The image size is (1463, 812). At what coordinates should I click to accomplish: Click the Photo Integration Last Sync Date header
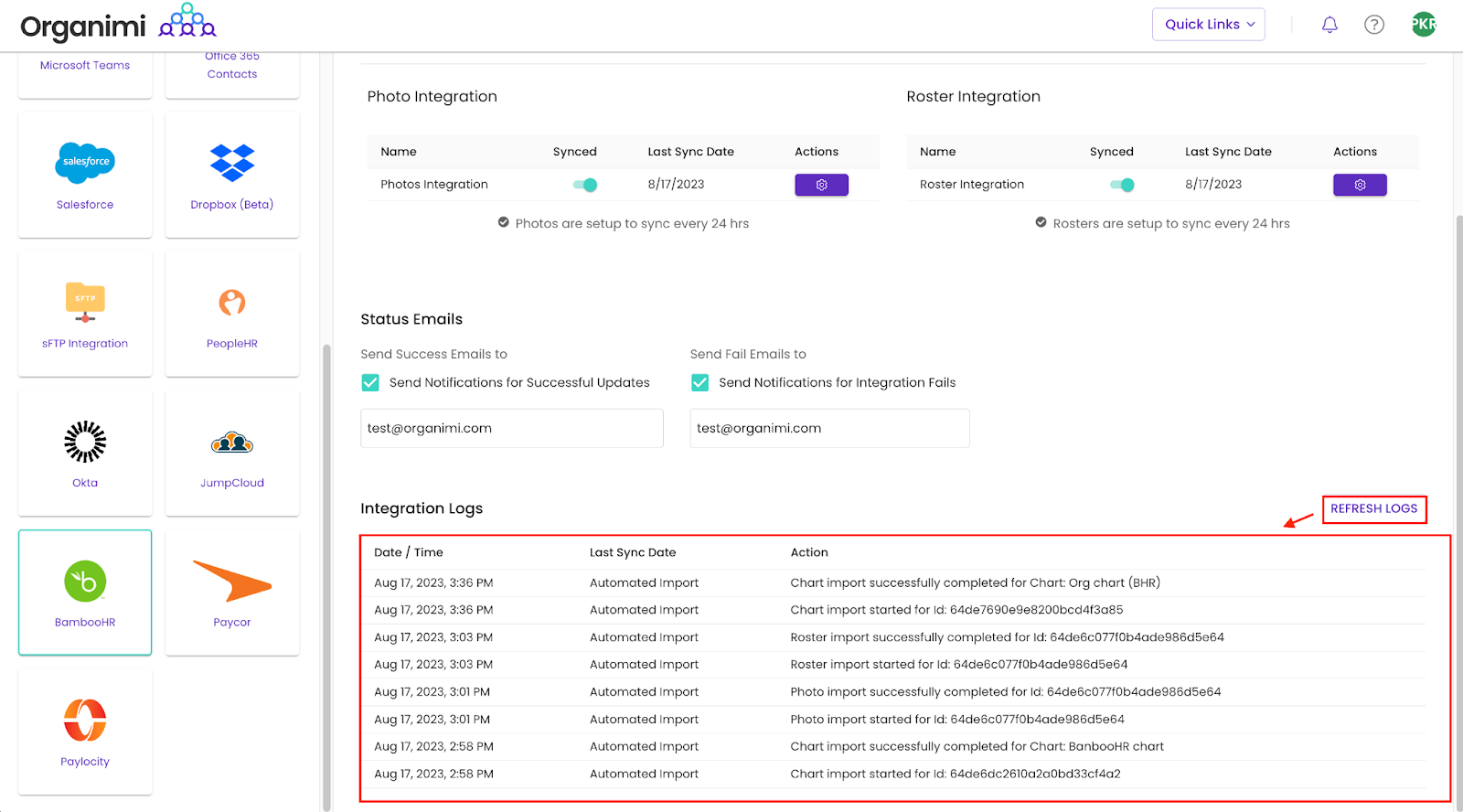pyautogui.click(x=690, y=152)
